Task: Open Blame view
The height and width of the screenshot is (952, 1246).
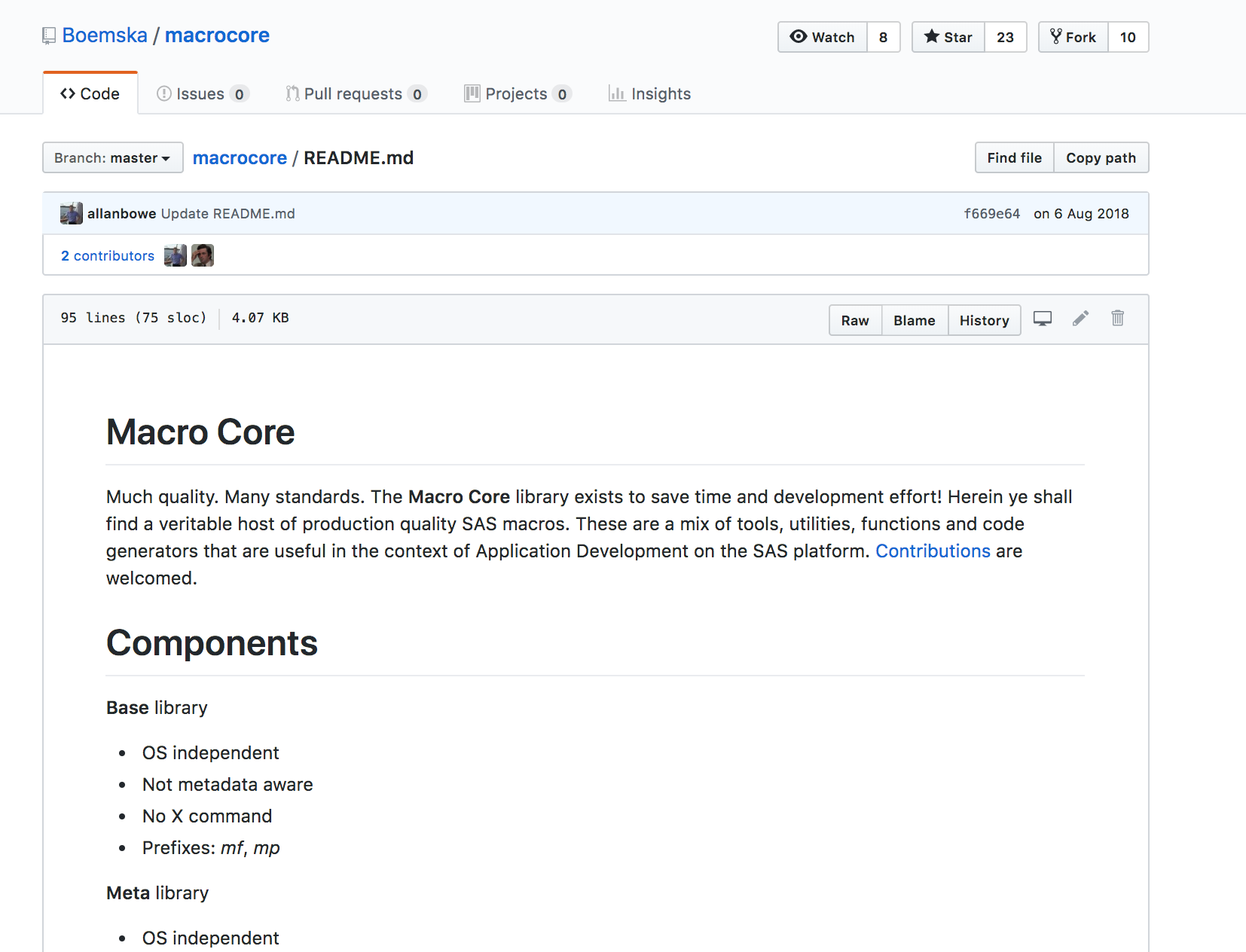Action: tap(915, 320)
